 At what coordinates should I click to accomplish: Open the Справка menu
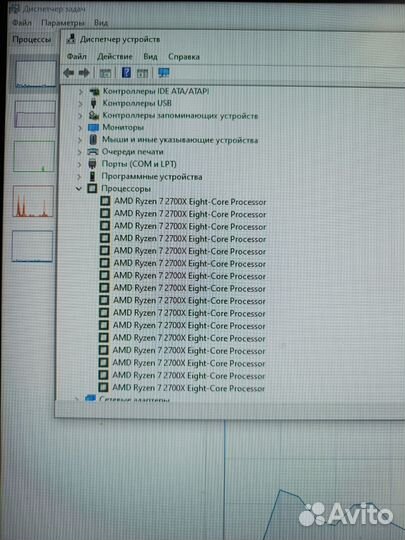click(184, 57)
